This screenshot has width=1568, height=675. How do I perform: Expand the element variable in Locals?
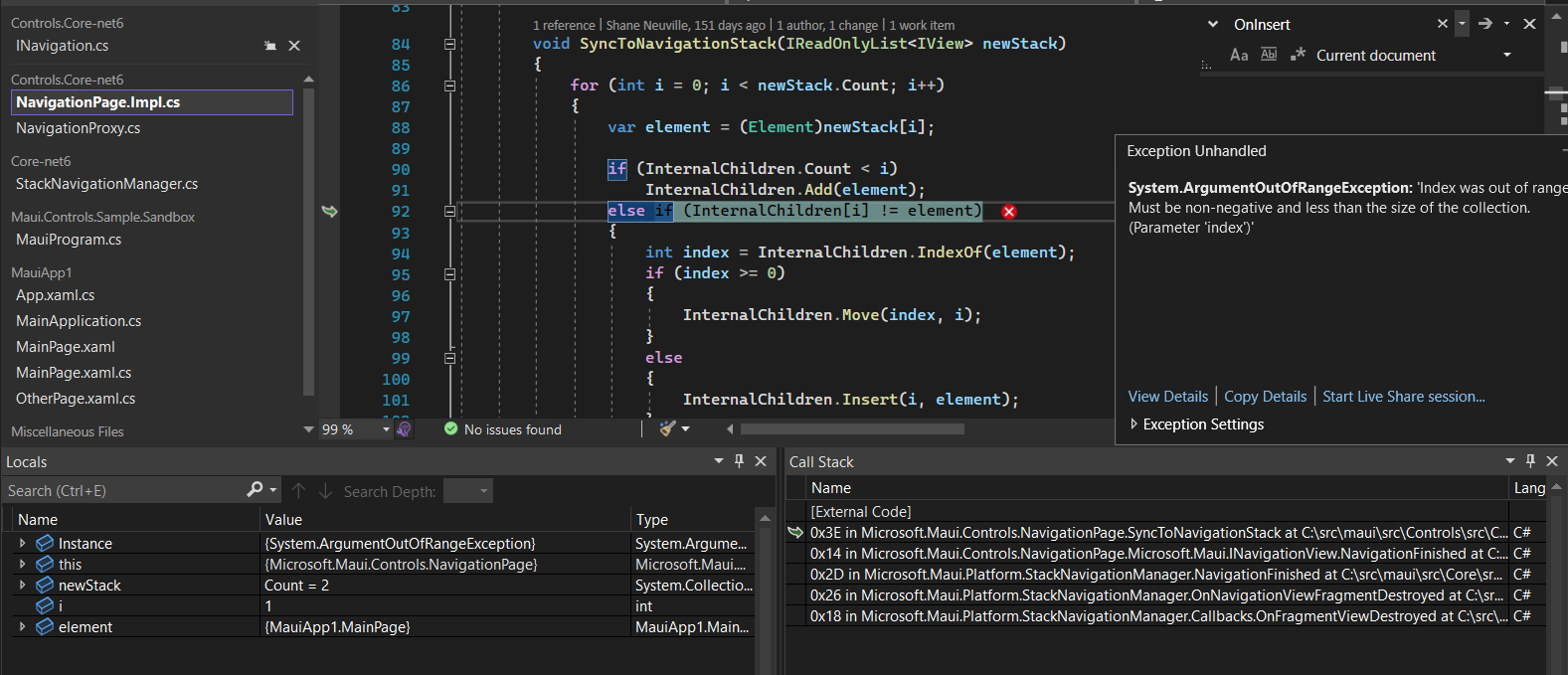pos(22,627)
